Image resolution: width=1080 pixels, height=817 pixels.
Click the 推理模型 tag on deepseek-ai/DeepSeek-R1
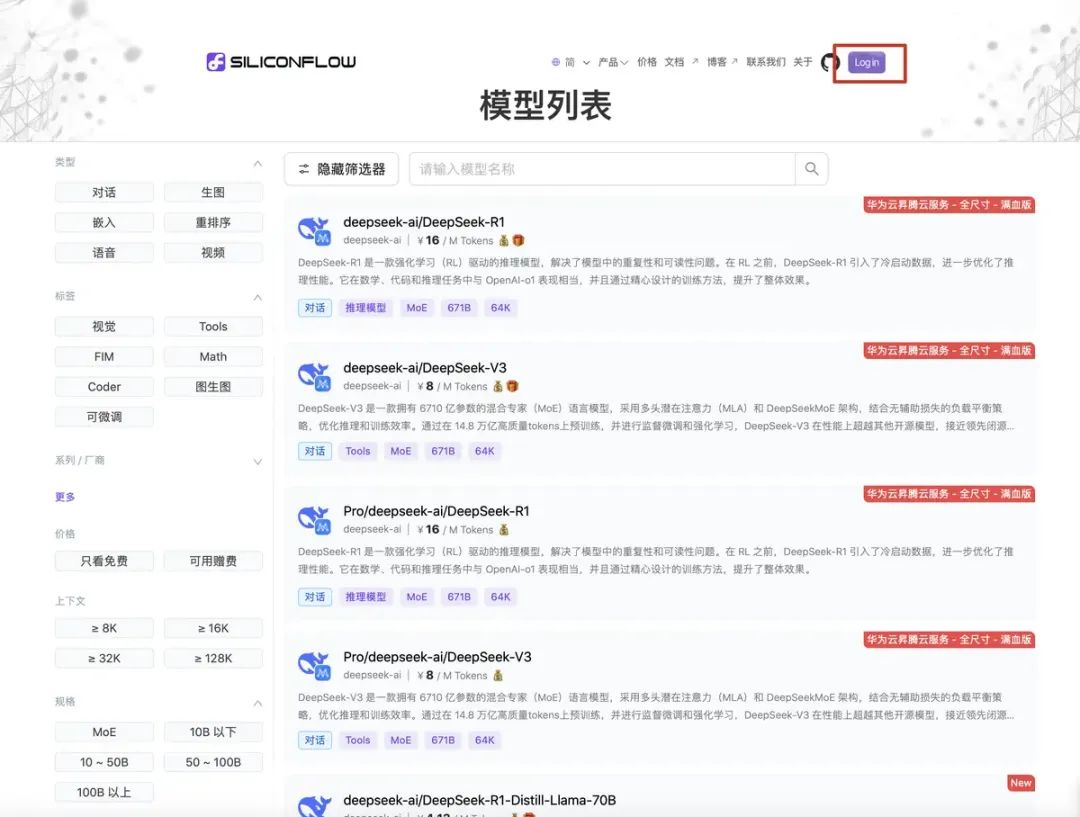click(x=366, y=308)
